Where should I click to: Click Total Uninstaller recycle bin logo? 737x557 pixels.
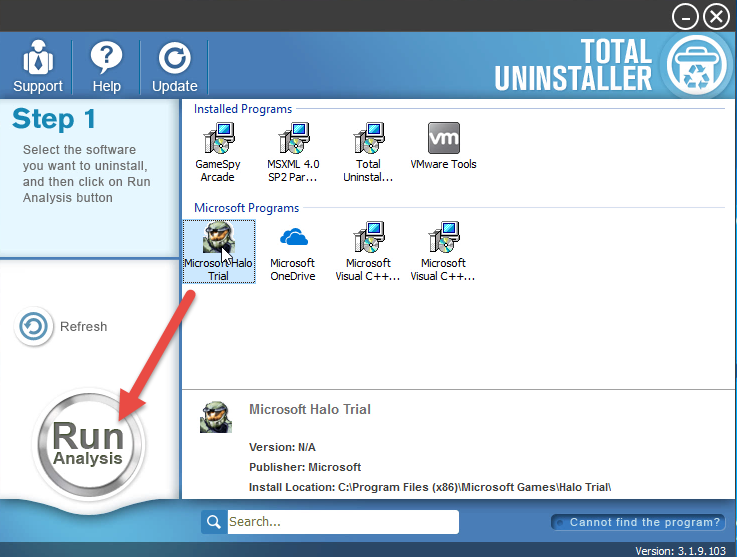tap(697, 65)
